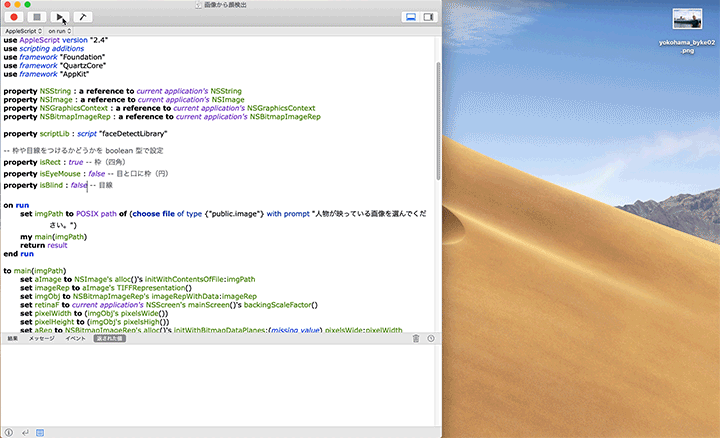The width and height of the screenshot is (720, 438).
Task: Click the "Foundation" framework text
Action: 82,57
